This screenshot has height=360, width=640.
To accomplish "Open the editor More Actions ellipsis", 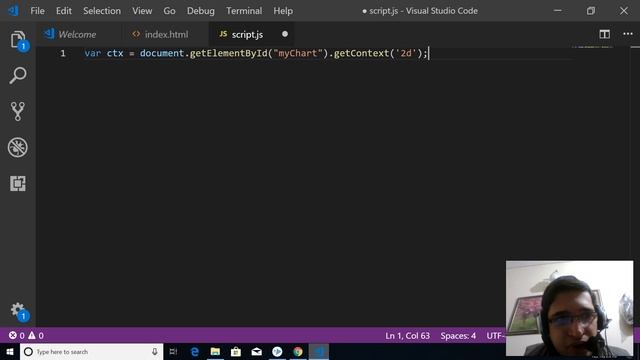I will [628, 34].
